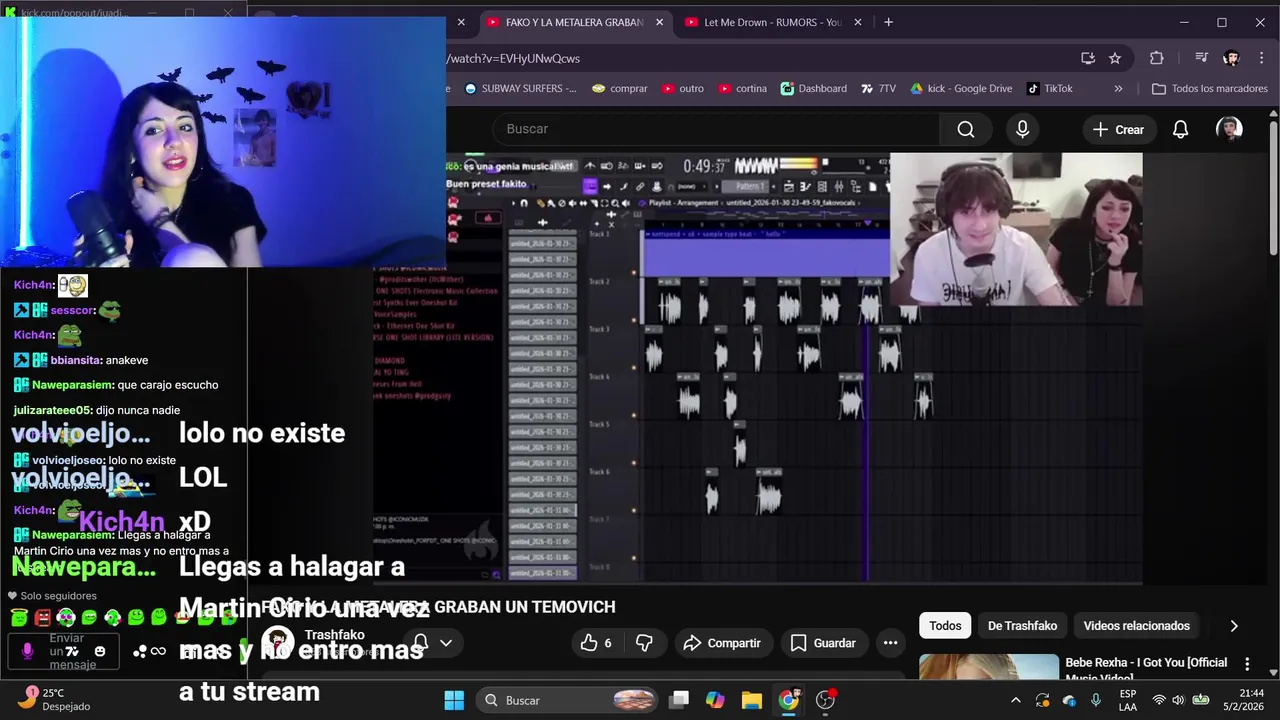This screenshot has width=1280, height=720.
Task: Click the Bebe Rexha video thumbnail
Action: [988, 667]
